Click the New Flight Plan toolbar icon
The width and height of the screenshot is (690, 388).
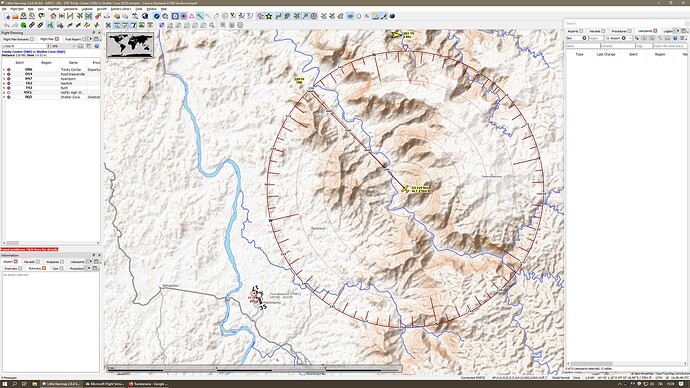(x=7, y=16)
